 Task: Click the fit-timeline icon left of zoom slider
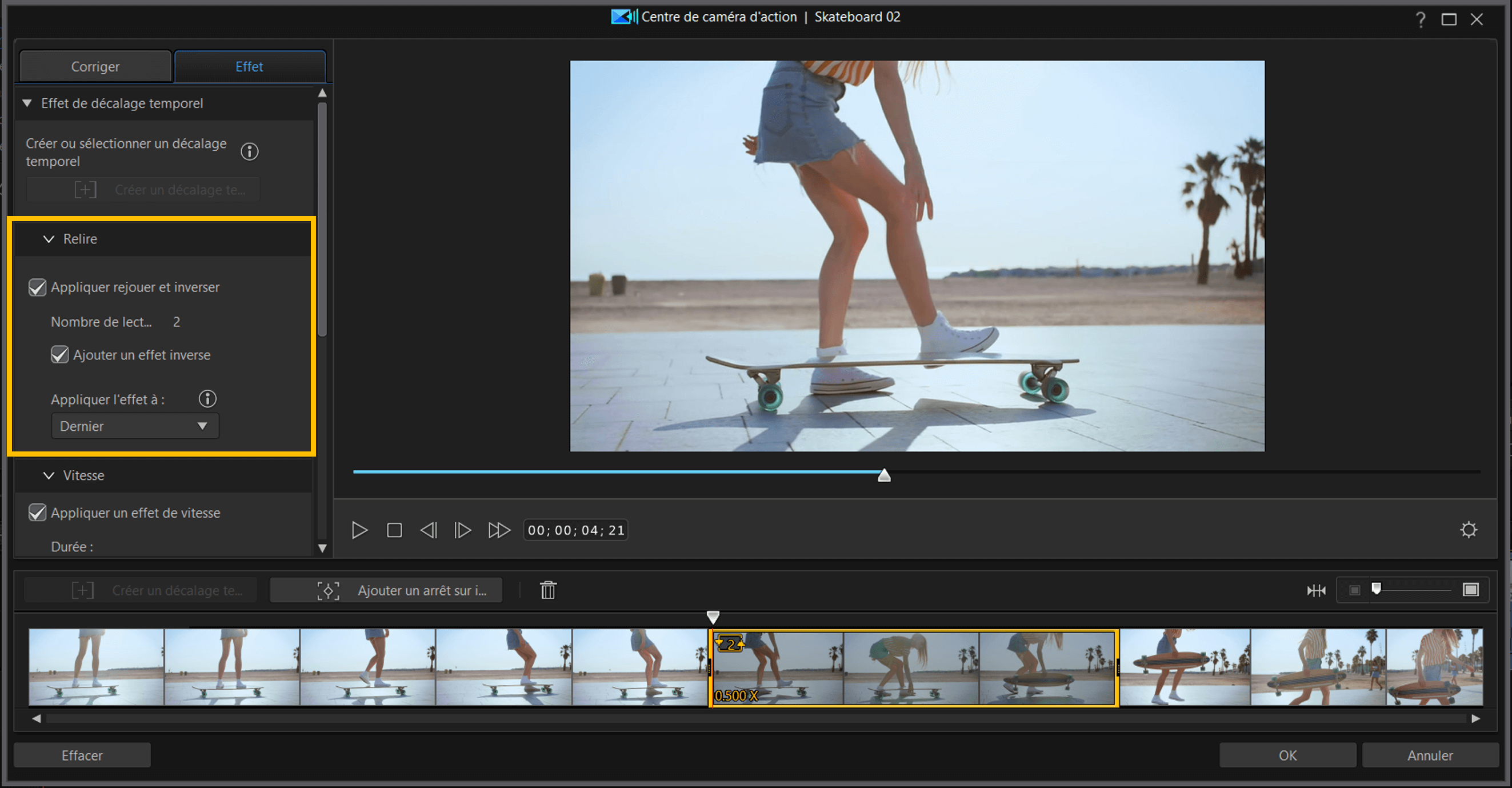pyautogui.click(x=1317, y=590)
